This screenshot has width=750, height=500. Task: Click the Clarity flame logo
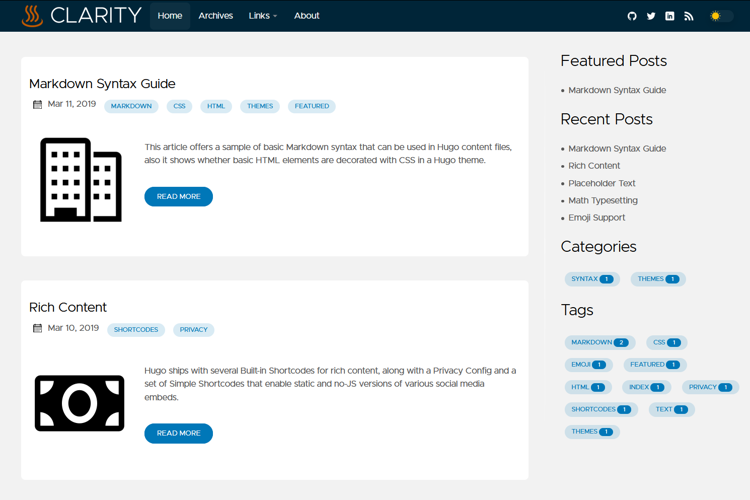tap(33, 16)
